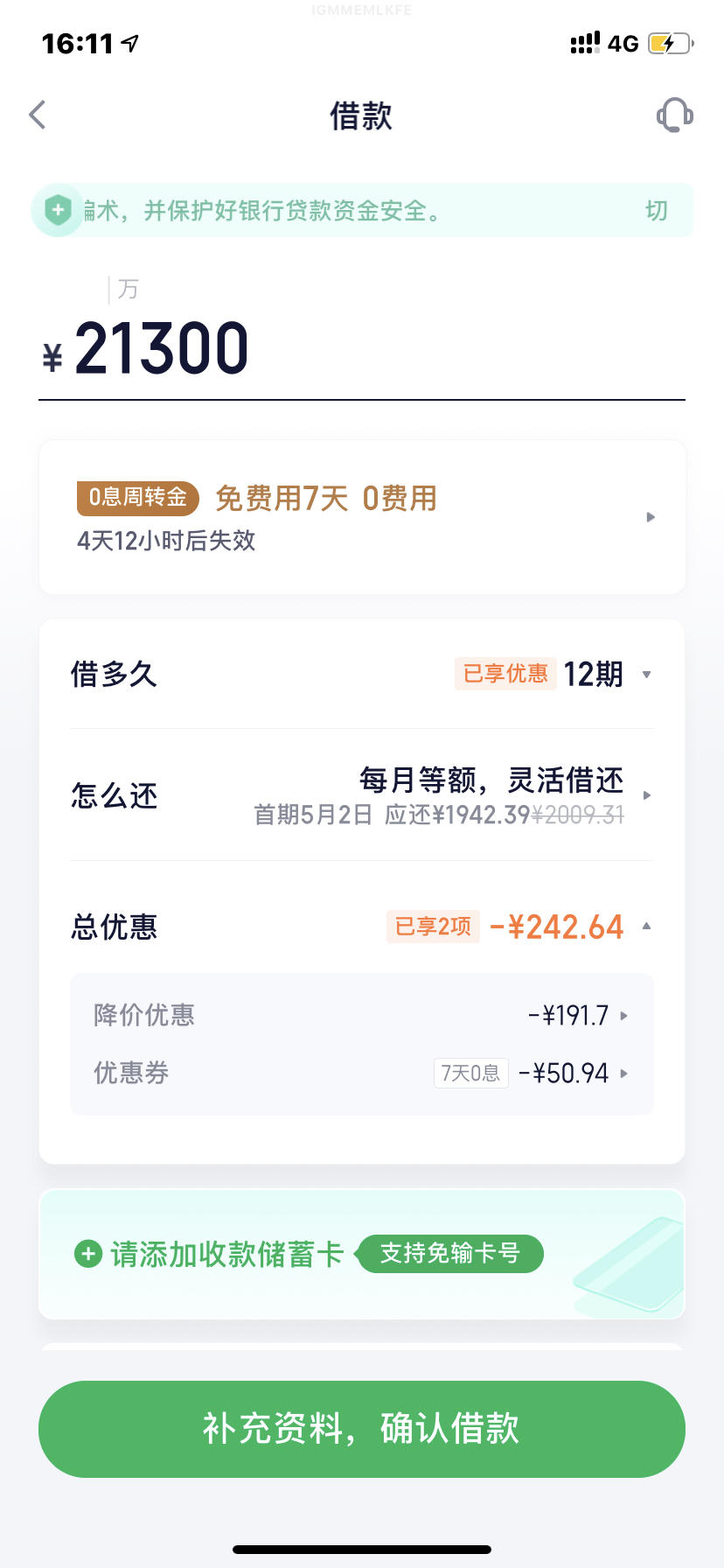Collapse the 总优惠 discount details

point(646,926)
